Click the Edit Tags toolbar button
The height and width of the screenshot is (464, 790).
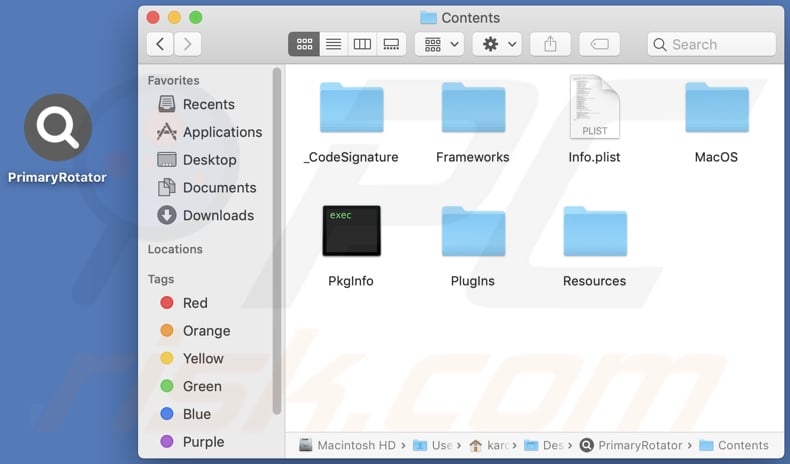(x=599, y=44)
